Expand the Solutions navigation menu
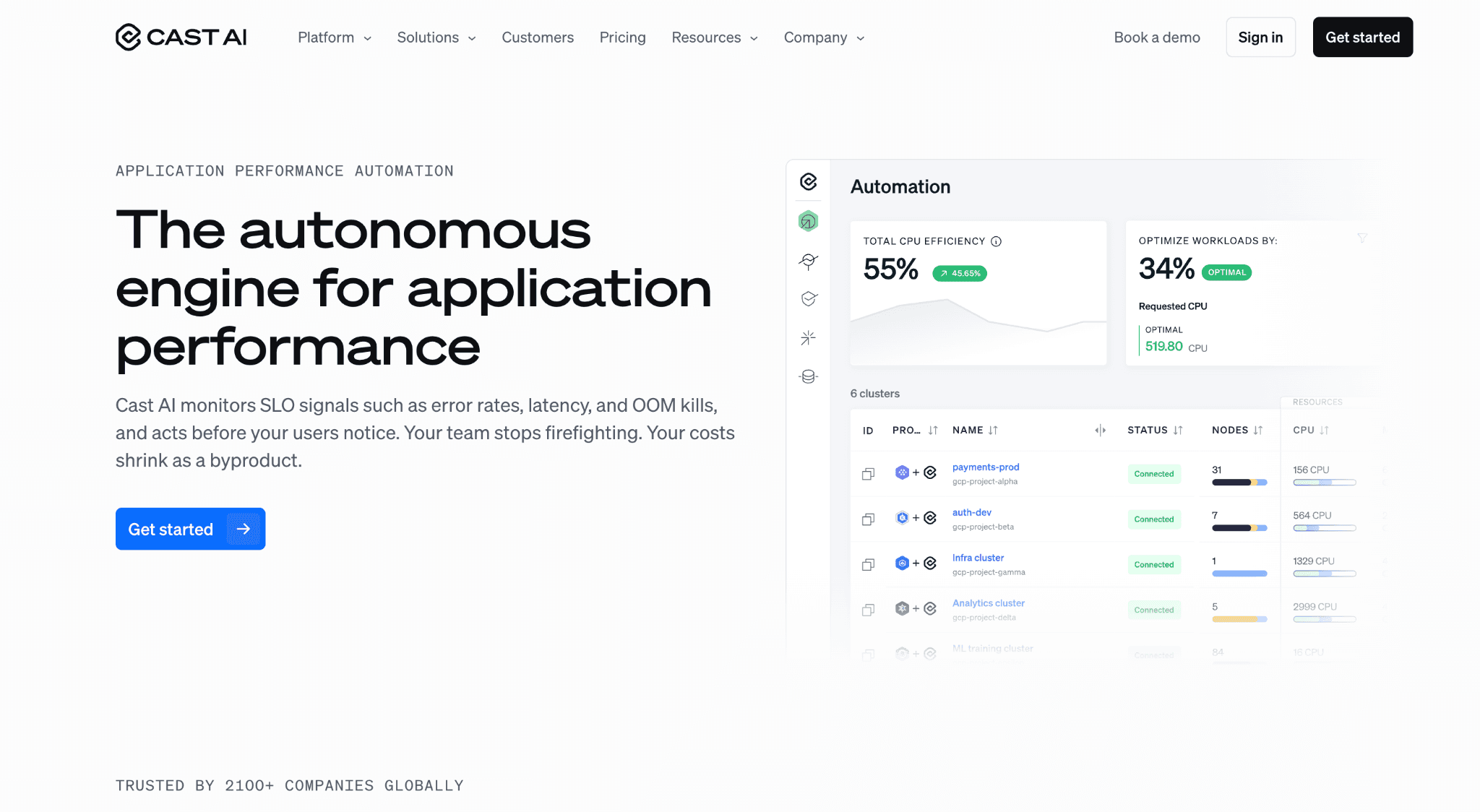 tap(436, 38)
